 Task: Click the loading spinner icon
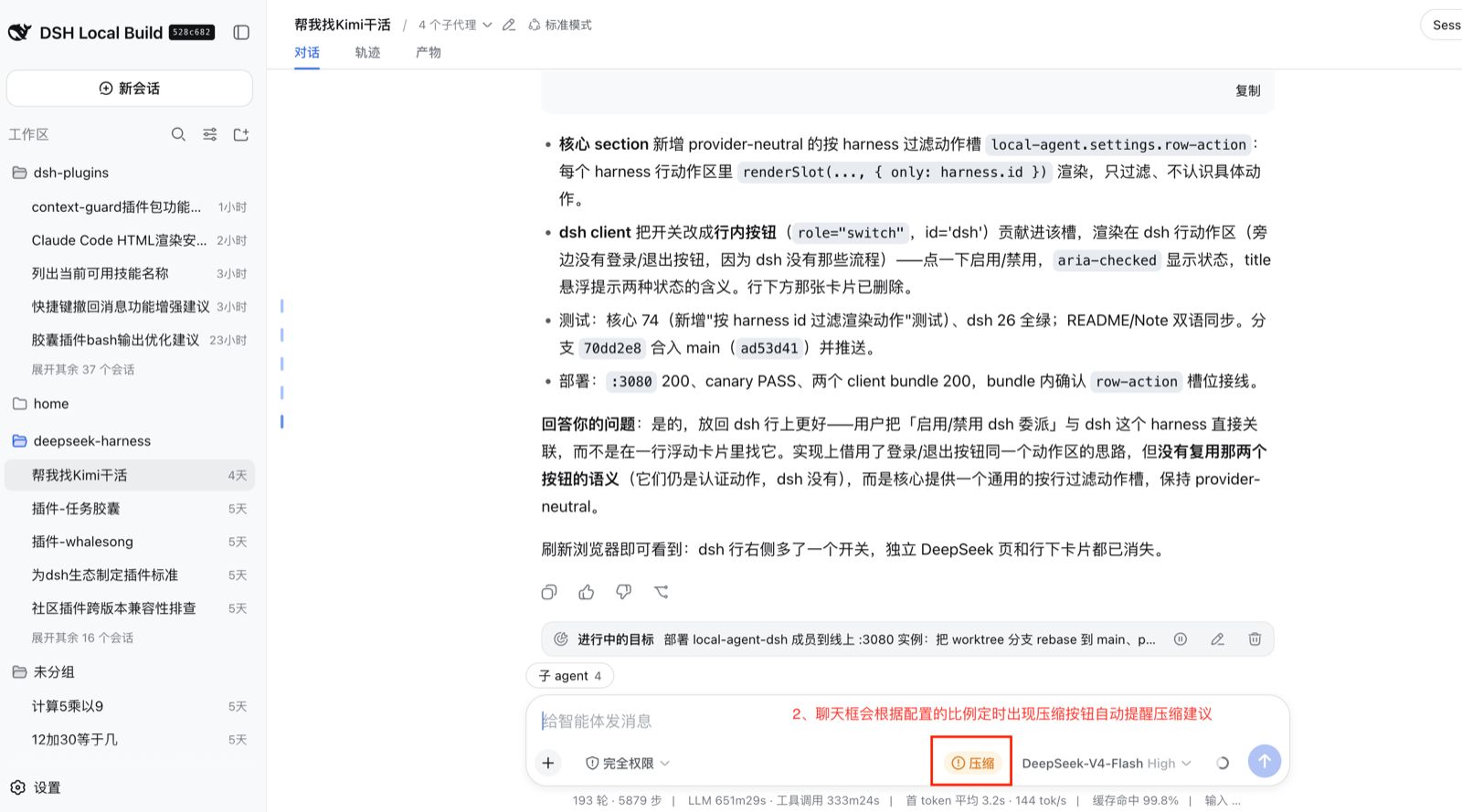(x=1223, y=763)
